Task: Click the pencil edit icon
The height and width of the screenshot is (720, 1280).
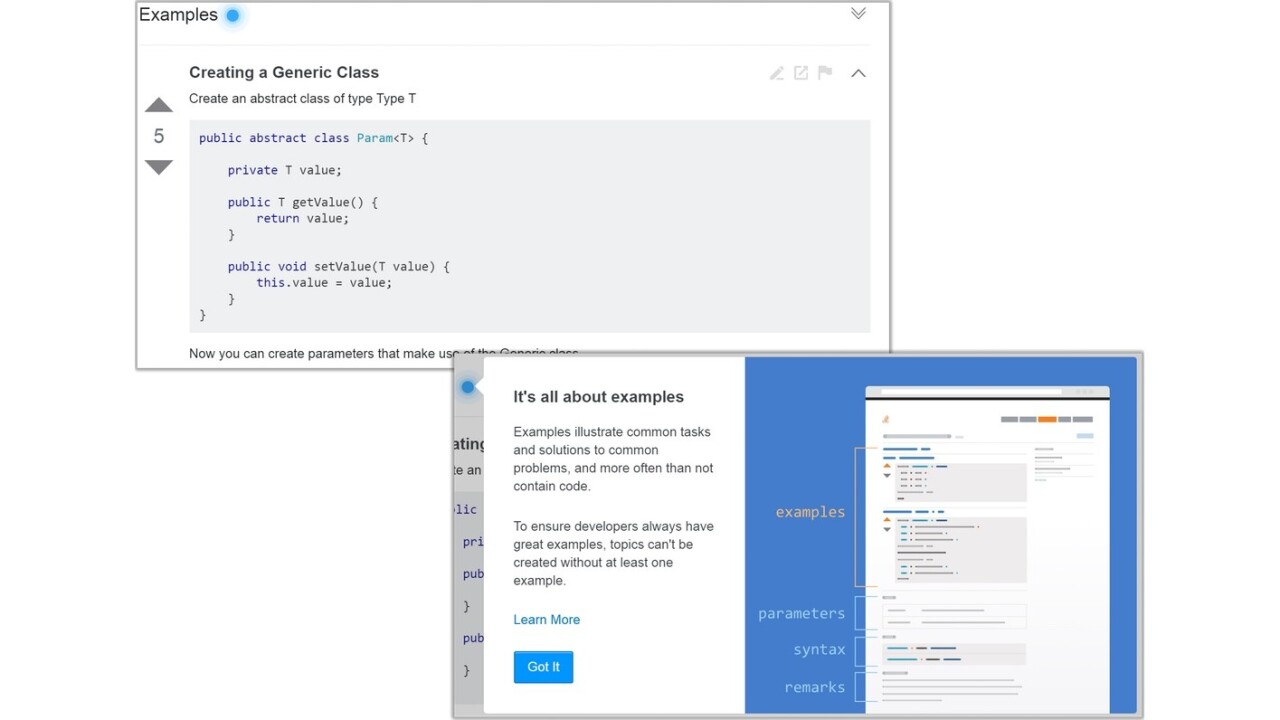Action: pos(776,73)
